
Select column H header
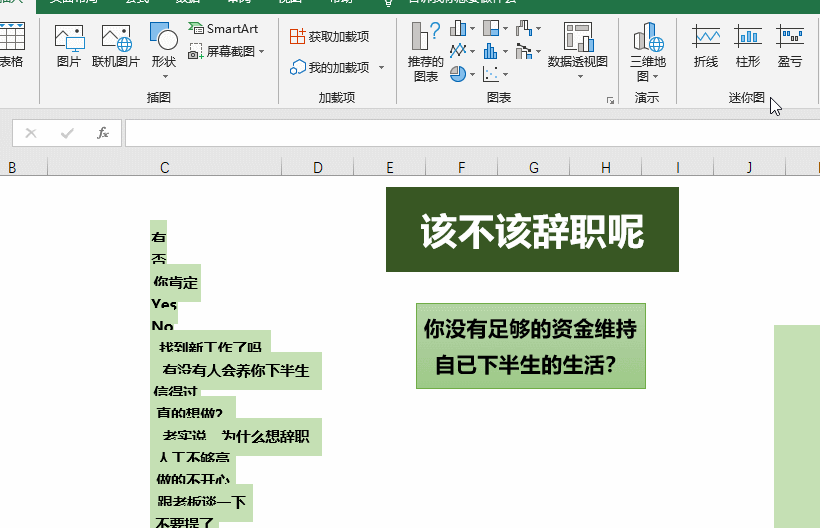[606, 167]
